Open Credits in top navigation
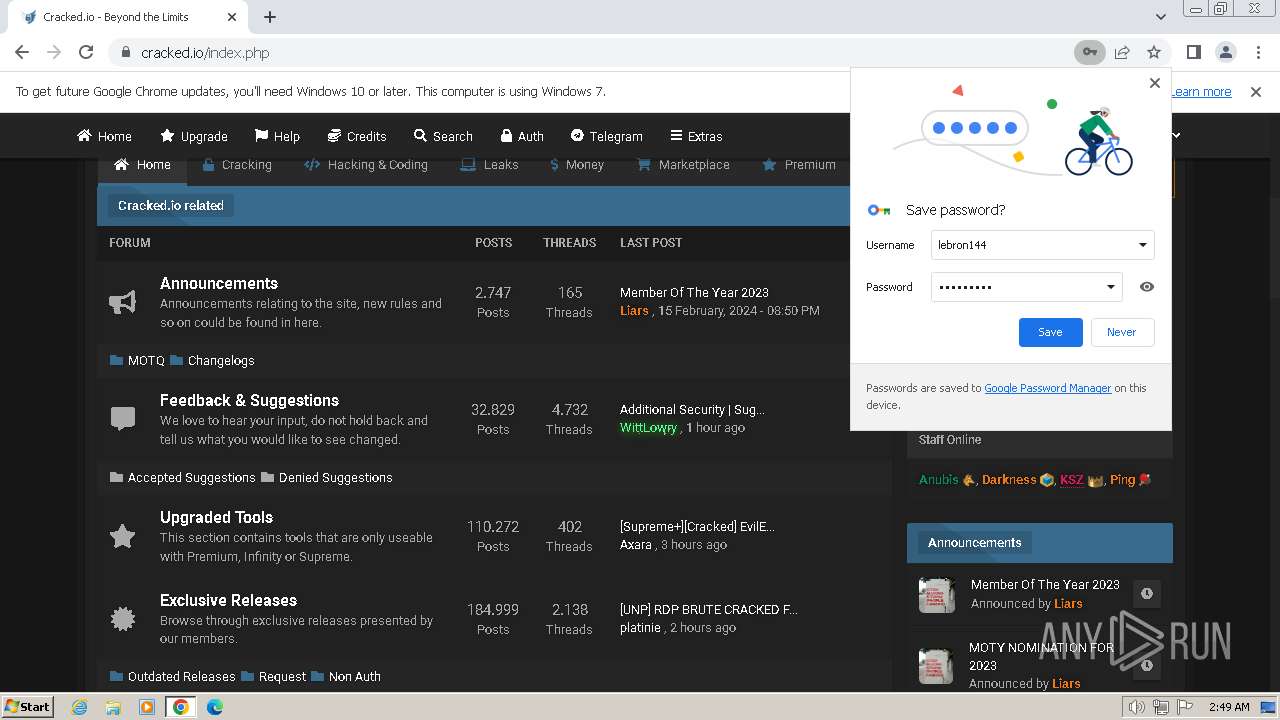Viewport: 1280px width, 720px height. [357, 136]
